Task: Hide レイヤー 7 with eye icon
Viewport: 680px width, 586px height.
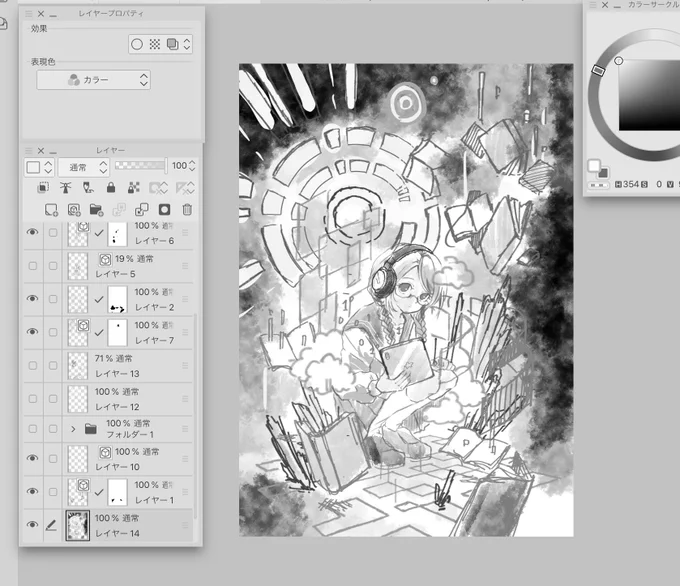Action: coord(33,332)
